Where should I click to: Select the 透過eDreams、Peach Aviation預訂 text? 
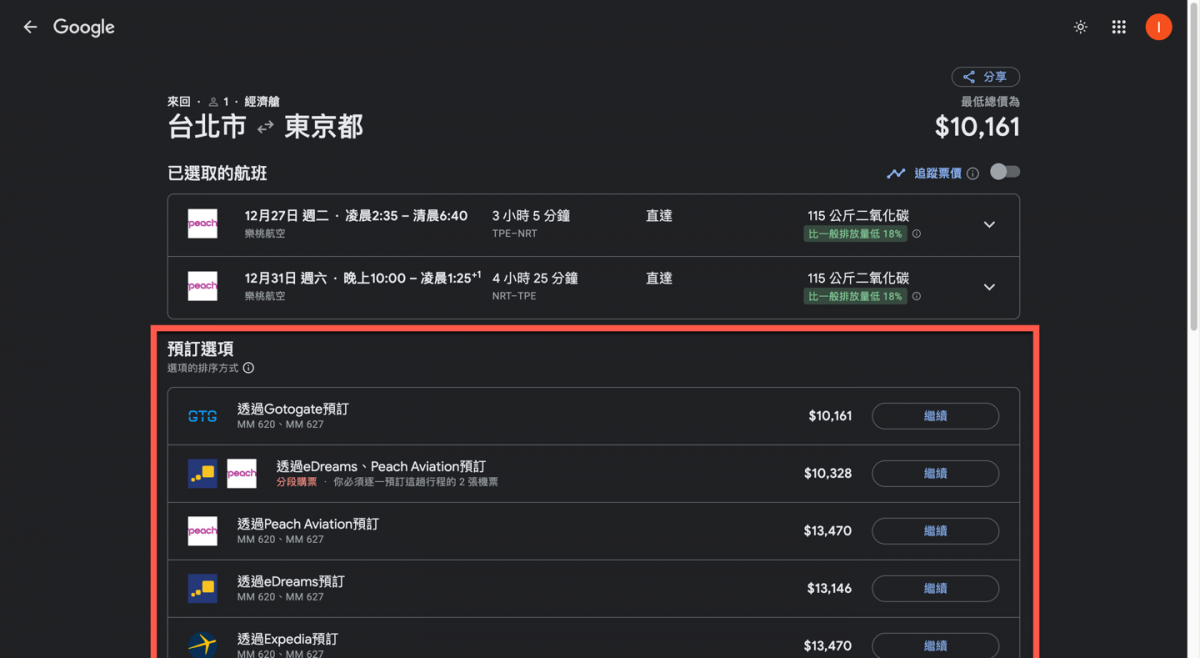pos(381,466)
